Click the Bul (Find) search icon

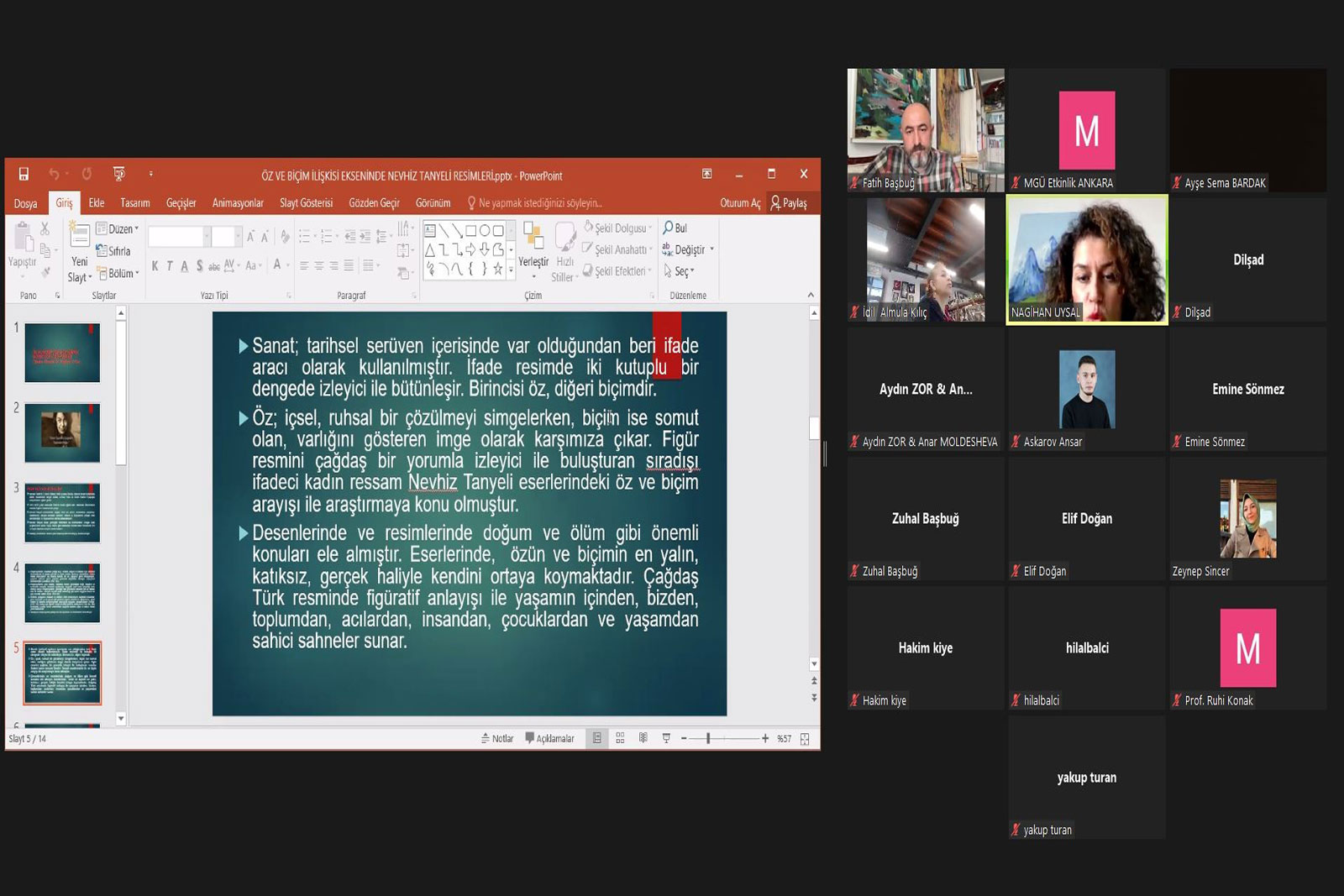[668, 228]
